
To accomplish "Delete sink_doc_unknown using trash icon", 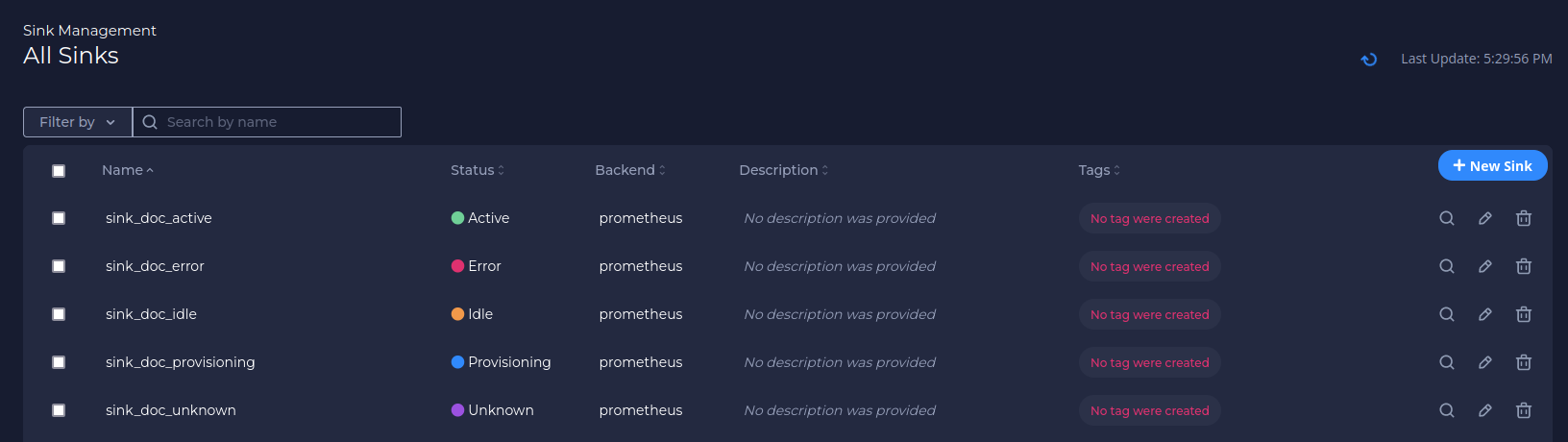I will [1523, 410].
